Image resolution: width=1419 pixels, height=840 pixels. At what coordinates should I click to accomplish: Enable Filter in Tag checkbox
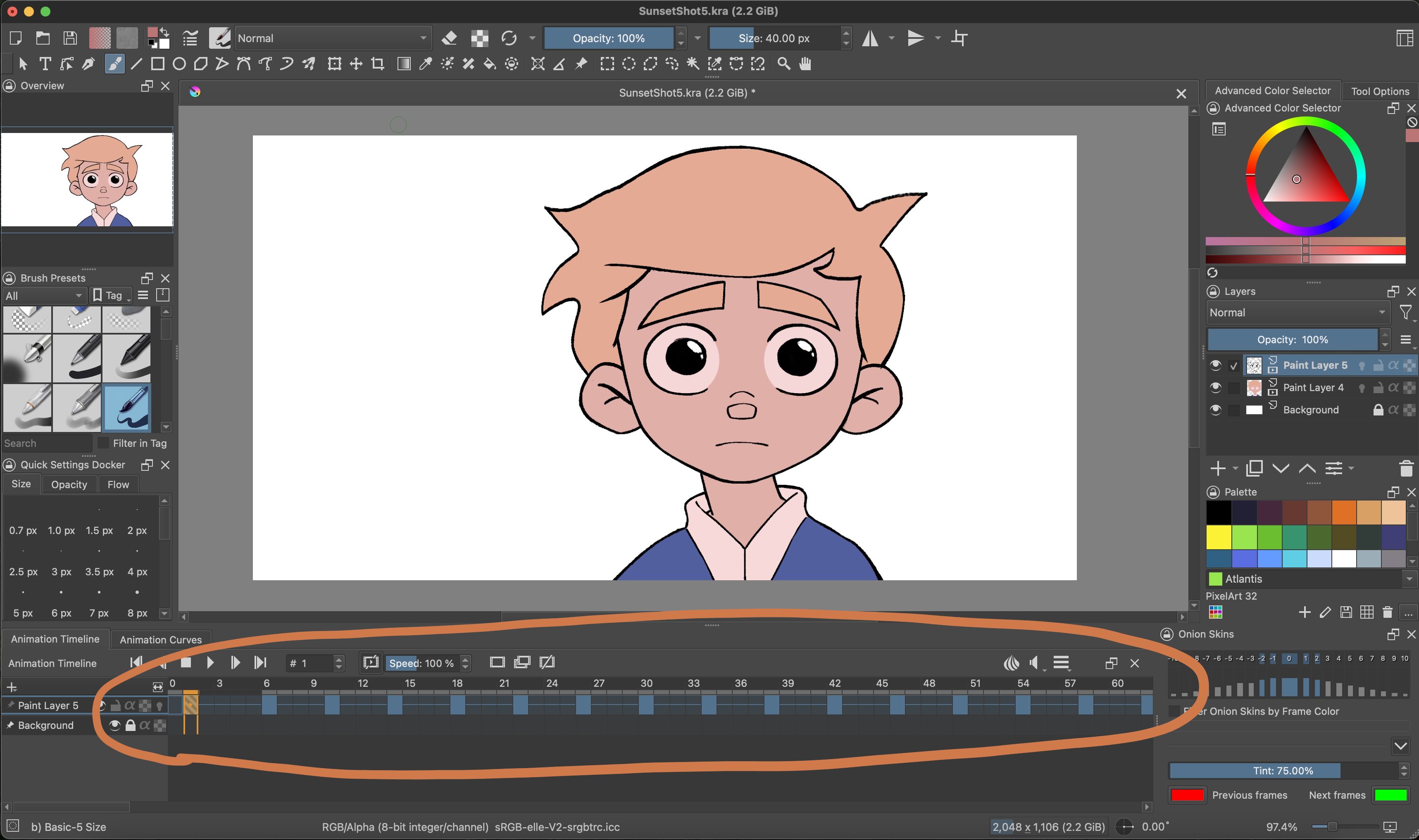click(x=103, y=443)
